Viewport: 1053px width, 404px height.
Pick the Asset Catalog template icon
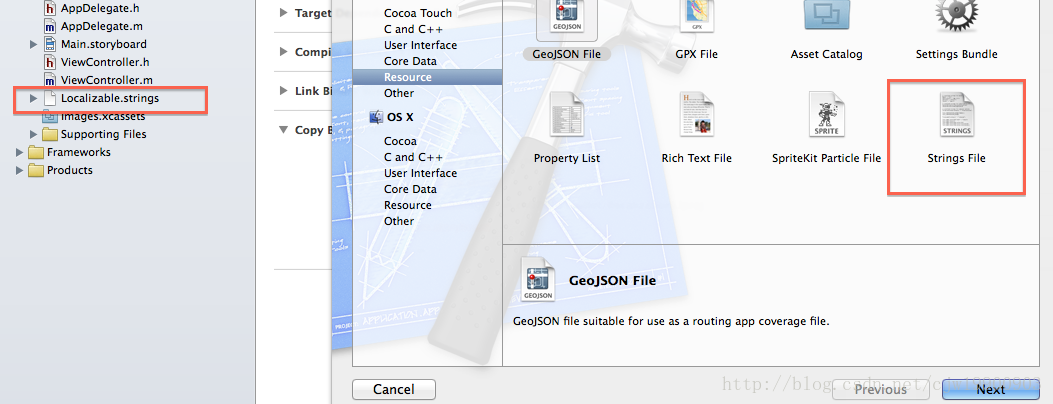(827, 15)
